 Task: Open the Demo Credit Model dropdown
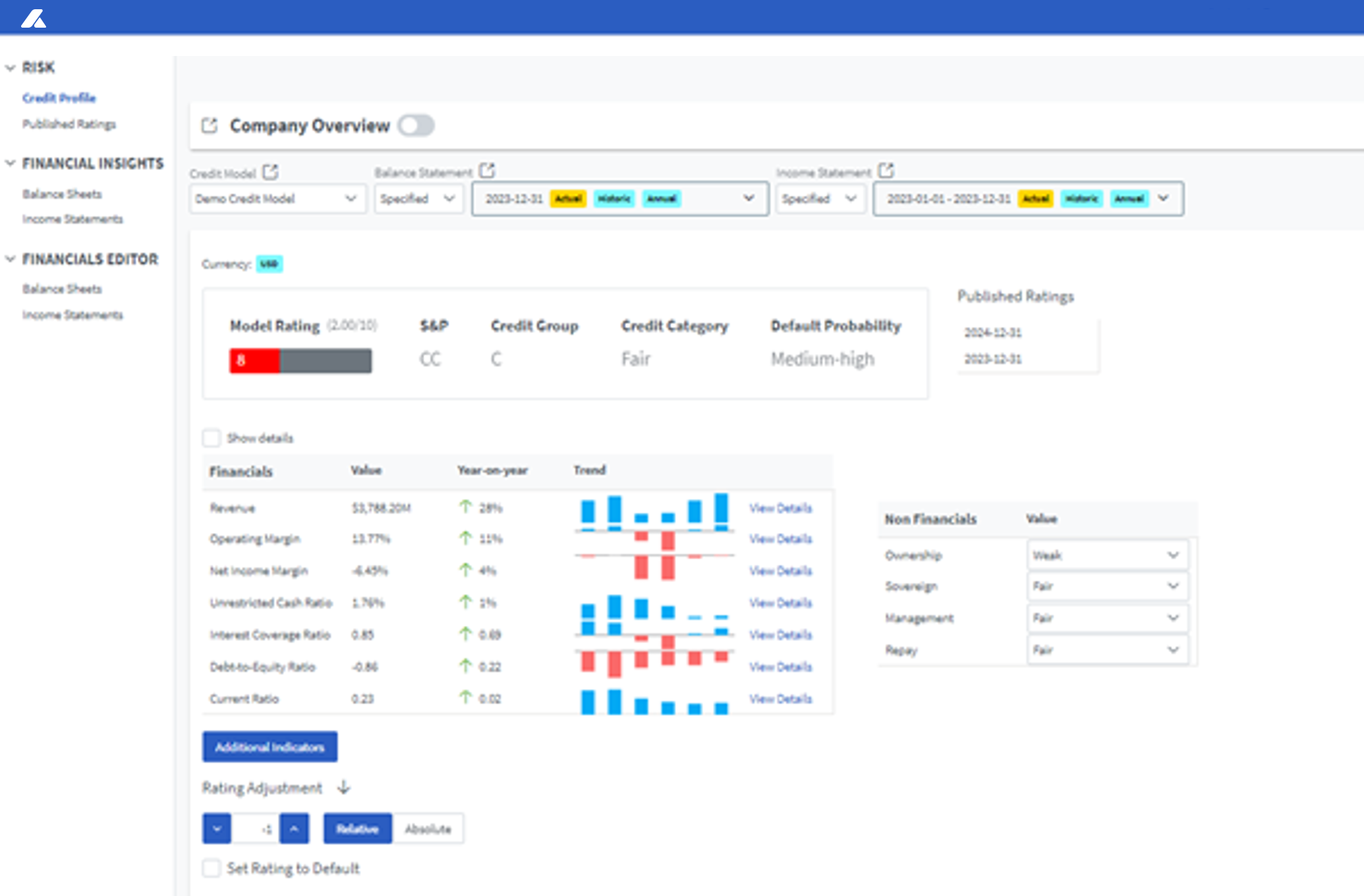(x=277, y=198)
